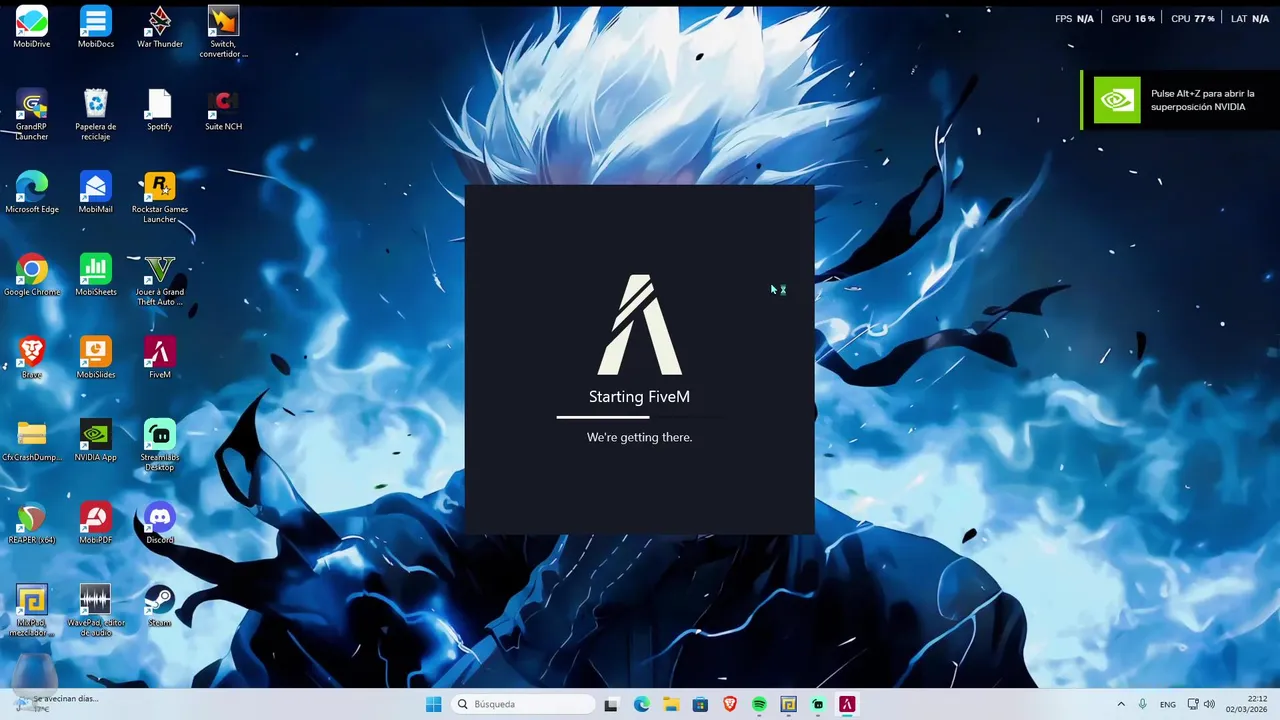Open the MobiDocs desktop shortcut

[x=96, y=27]
